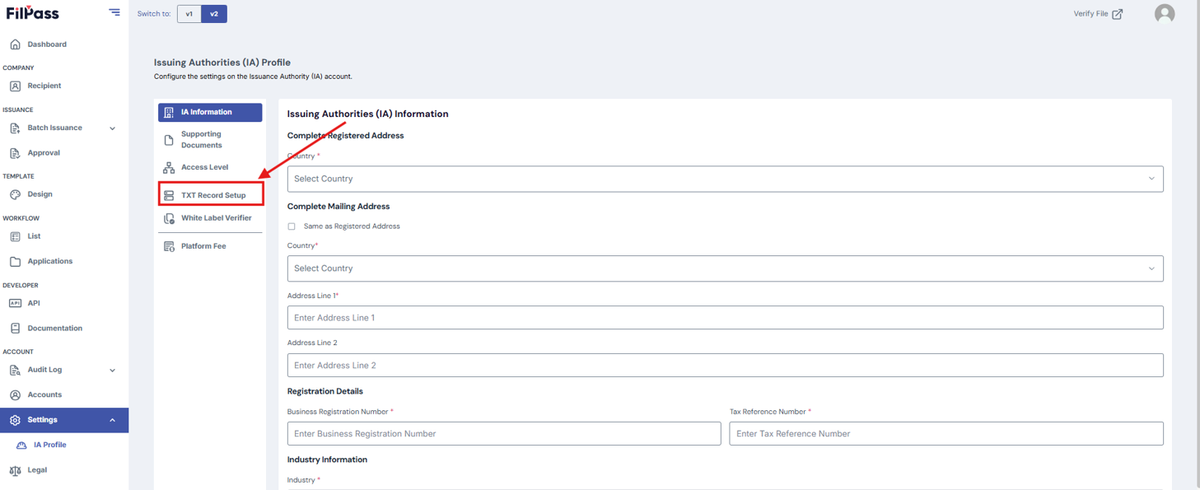Click the Tax Reference Number field
The width and height of the screenshot is (1200, 490).
click(x=946, y=433)
